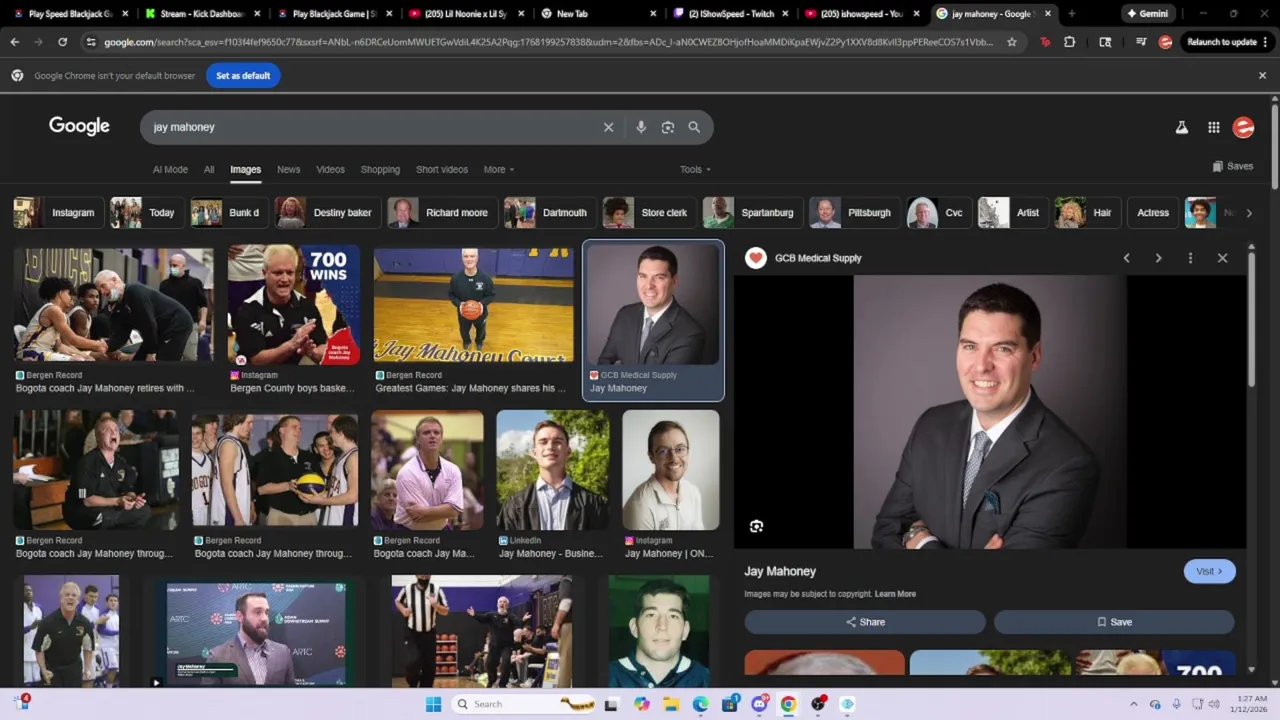This screenshot has height=720, width=1280.
Task: Open the Saves collection link
Action: pyautogui.click(x=1232, y=166)
